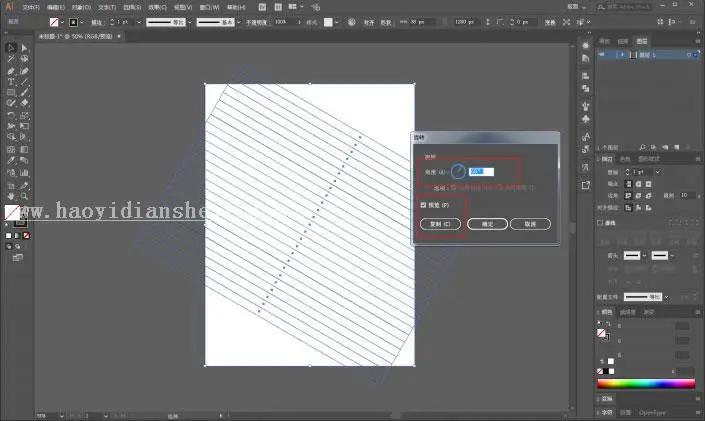
Task: Close the untitled document tab
Action: (119, 36)
